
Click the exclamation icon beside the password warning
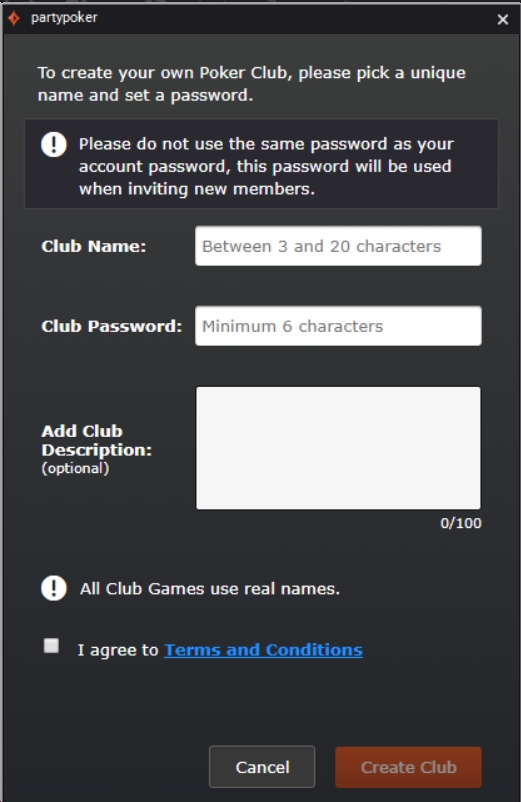click(x=54, y=144)
